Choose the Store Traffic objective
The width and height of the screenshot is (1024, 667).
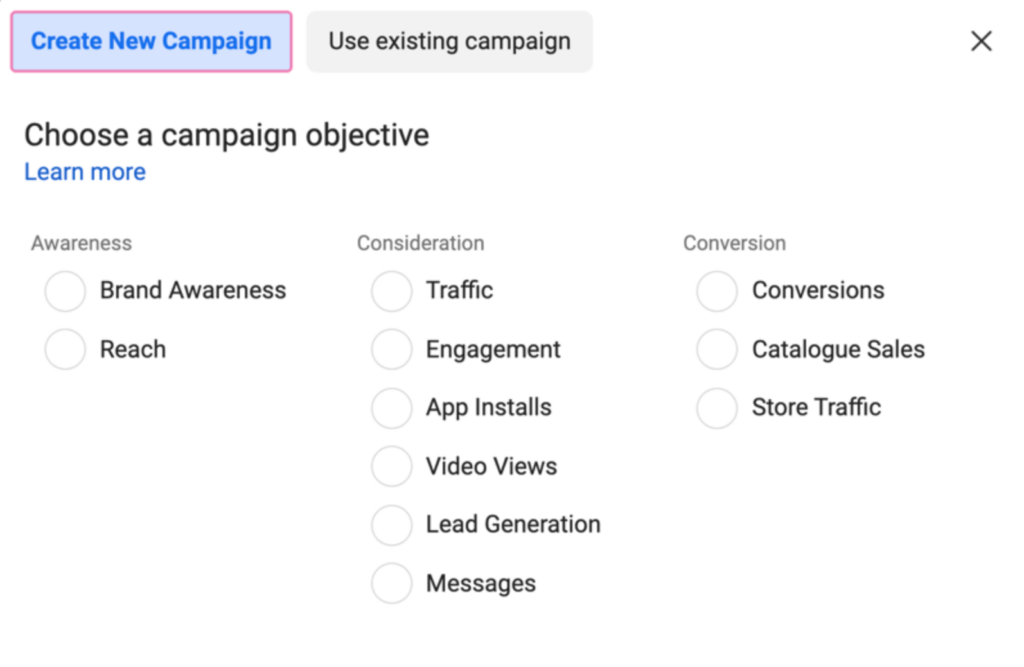click(x=717, y=407)
